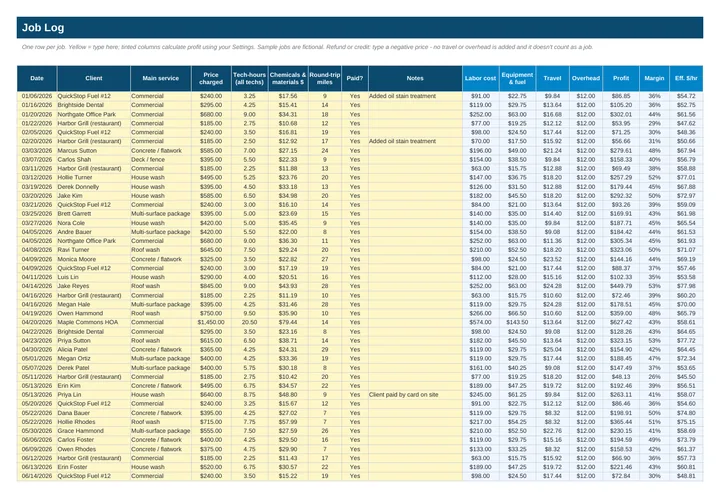Select the Round-trip miles header
The height and width of the screenshot is (498, 720).
coord(325,78)
